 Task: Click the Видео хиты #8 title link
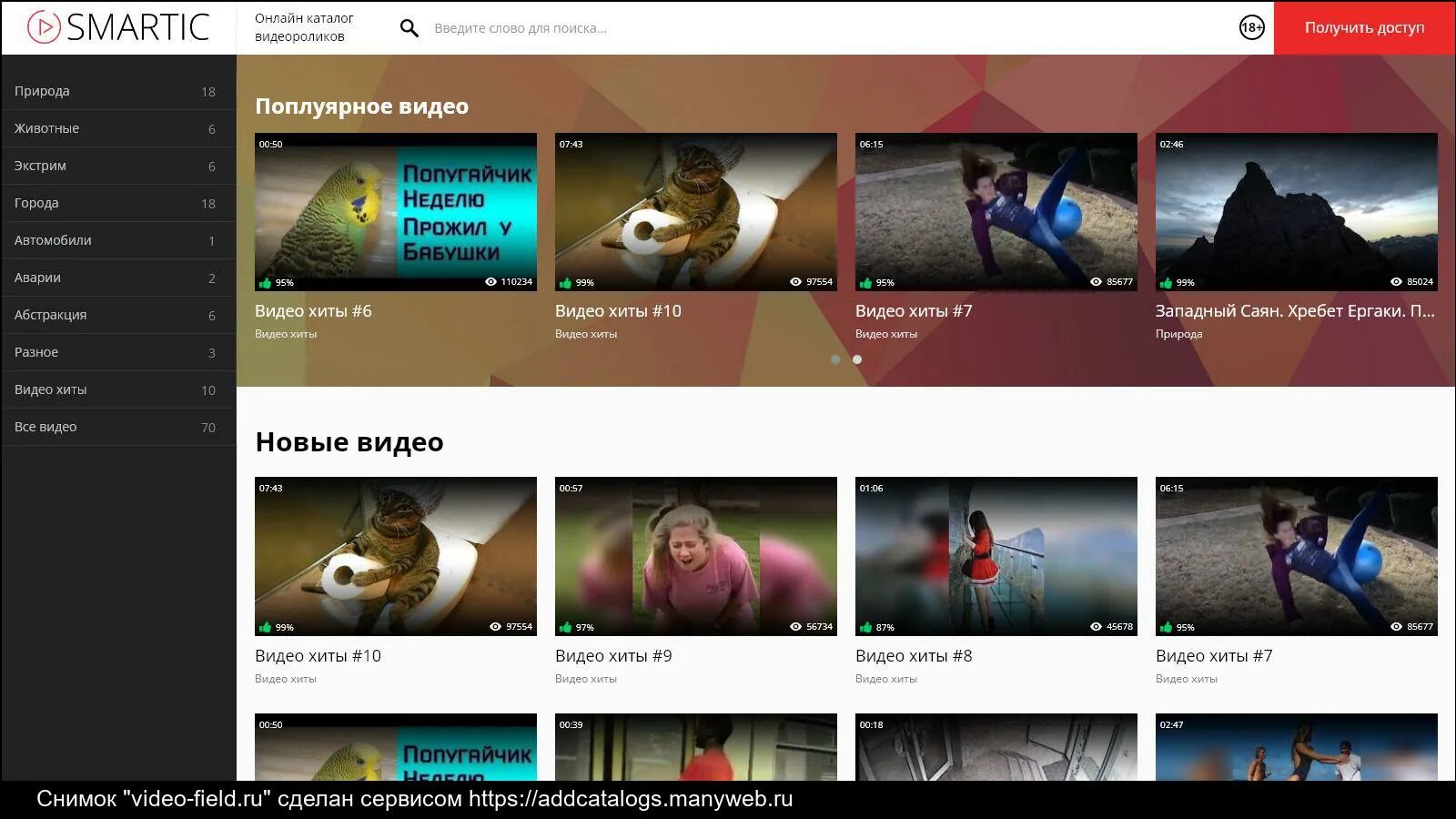[914, 656]
